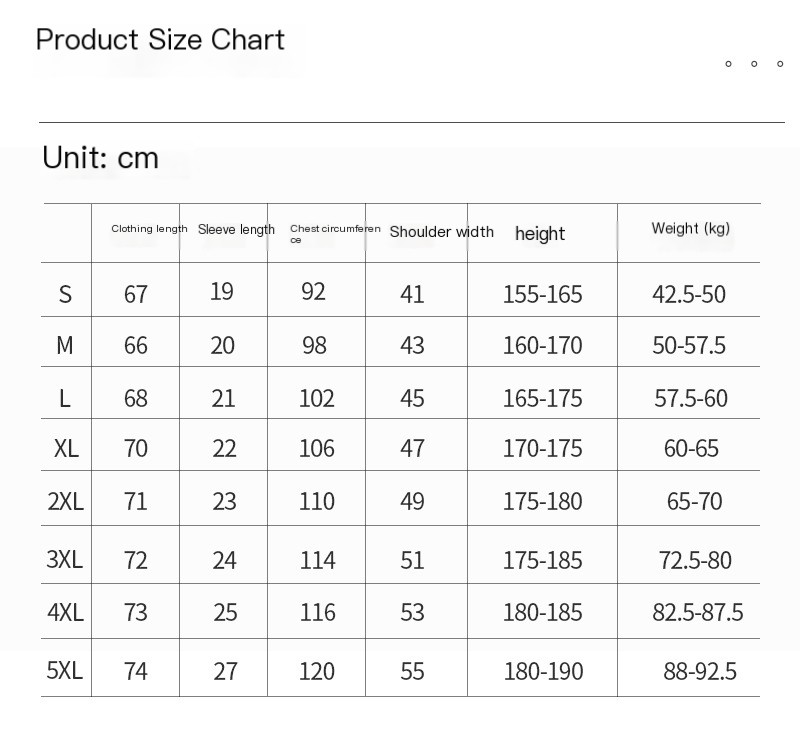Image resolution: width=800 pixels, height=729 pixels.
Task: Click the Shoulder width column header
Action: pyautogui.click(x=441, y=232)
